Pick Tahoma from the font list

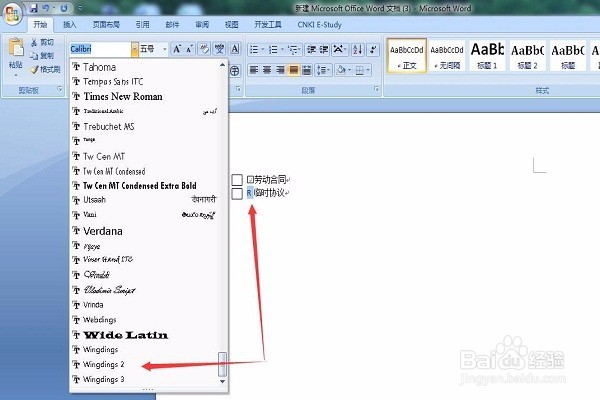pos(144,67)
